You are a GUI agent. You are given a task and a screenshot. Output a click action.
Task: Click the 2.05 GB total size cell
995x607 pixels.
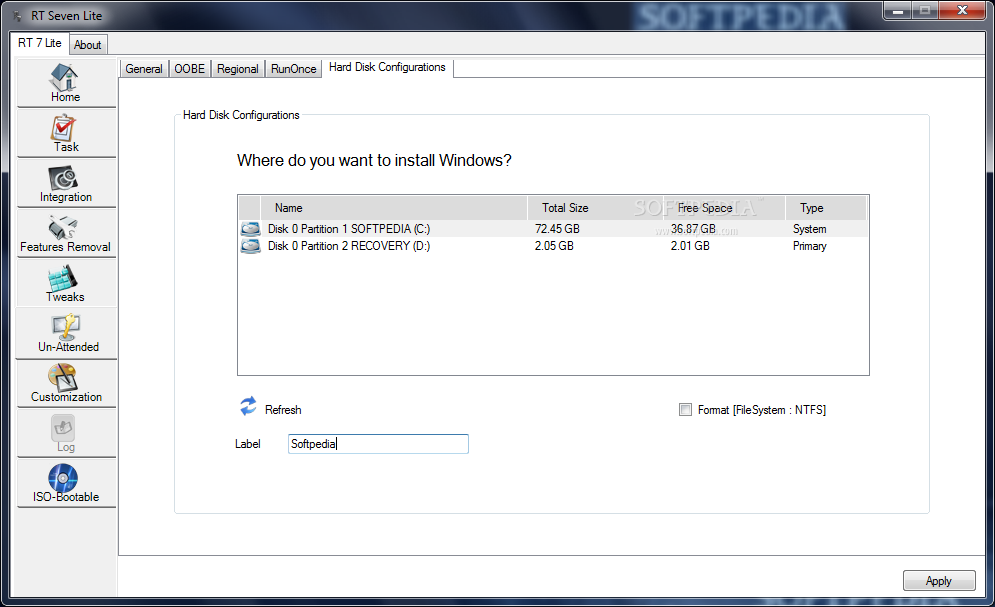tap(554, 246)
